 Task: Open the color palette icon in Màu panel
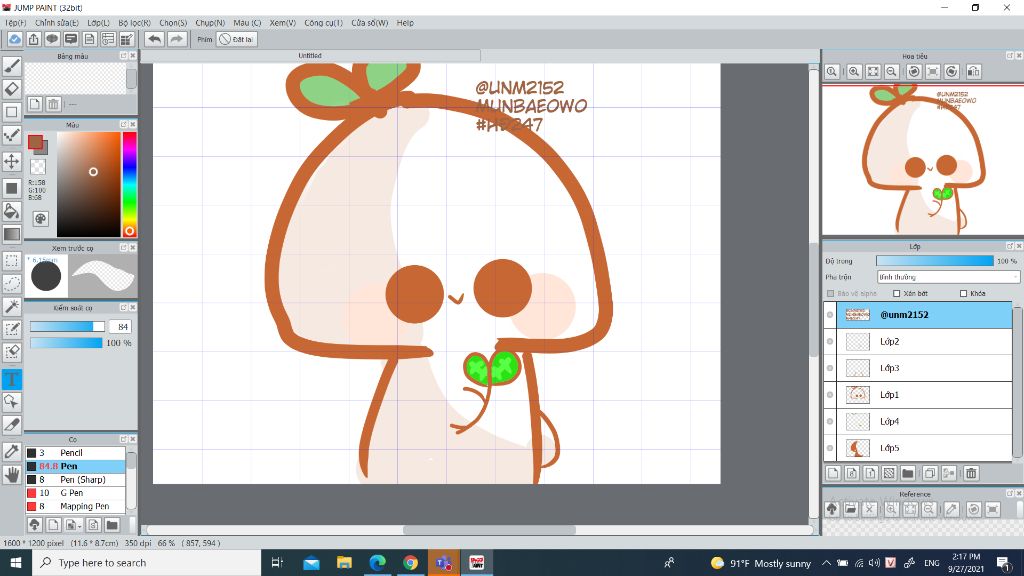(x=40, y=219)
